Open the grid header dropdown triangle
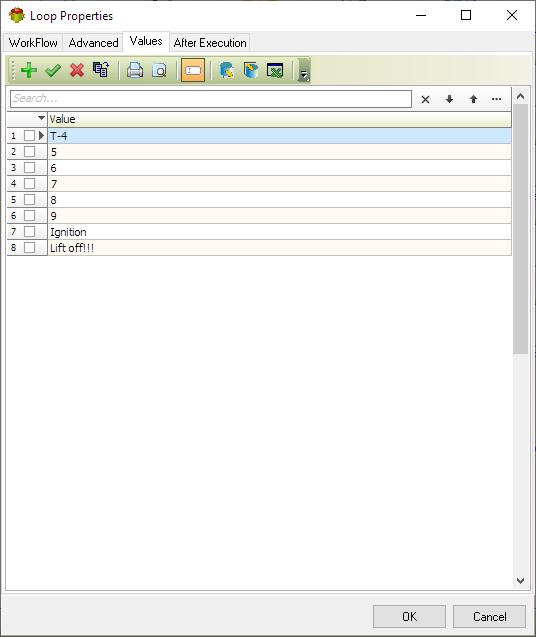536x637 pixels. click(41, 118)
